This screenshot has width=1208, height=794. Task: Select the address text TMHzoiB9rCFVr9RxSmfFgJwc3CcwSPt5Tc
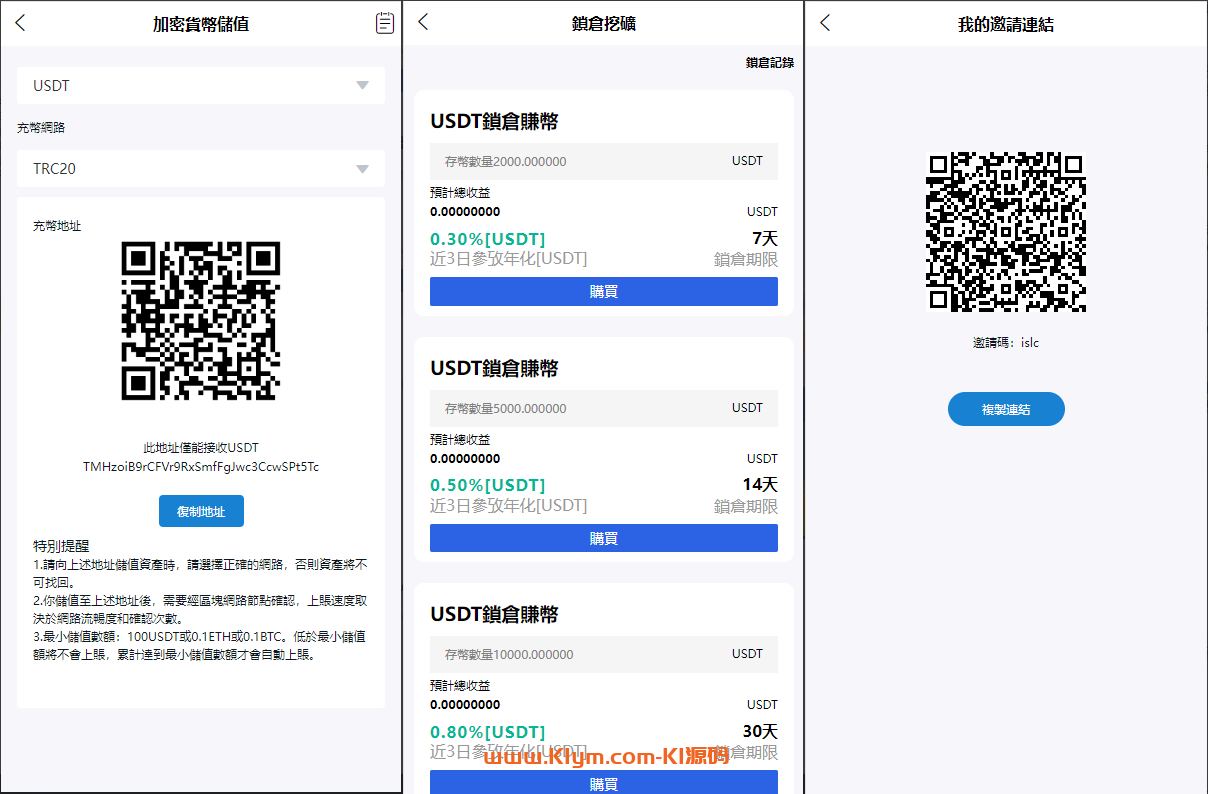[201, 467]
